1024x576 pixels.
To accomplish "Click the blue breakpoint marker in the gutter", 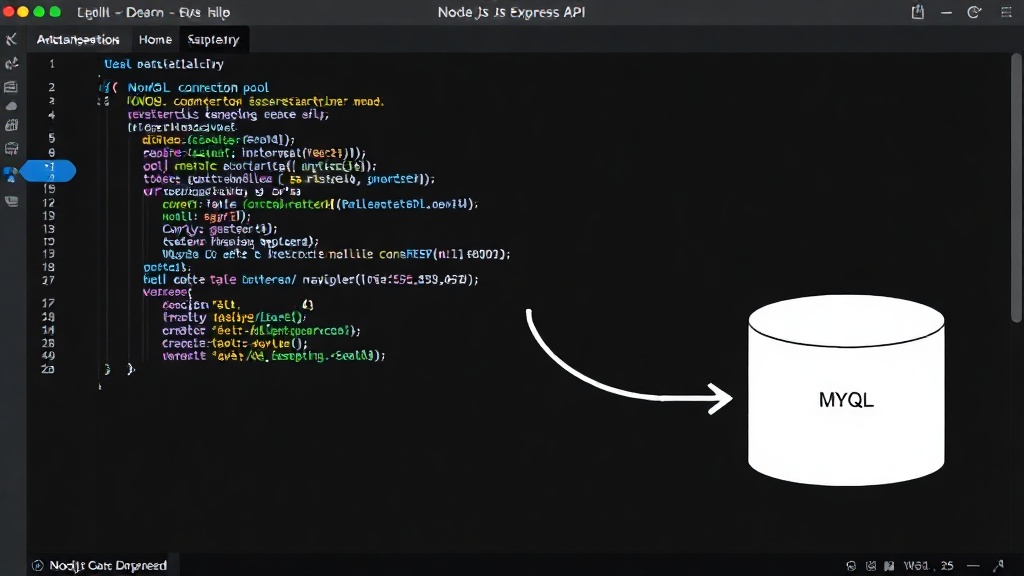I will click(x=48, y=171).
